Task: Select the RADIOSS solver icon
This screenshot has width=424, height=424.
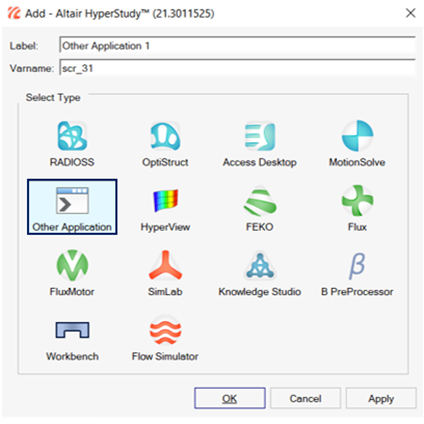Action: [x=72, y=136]
